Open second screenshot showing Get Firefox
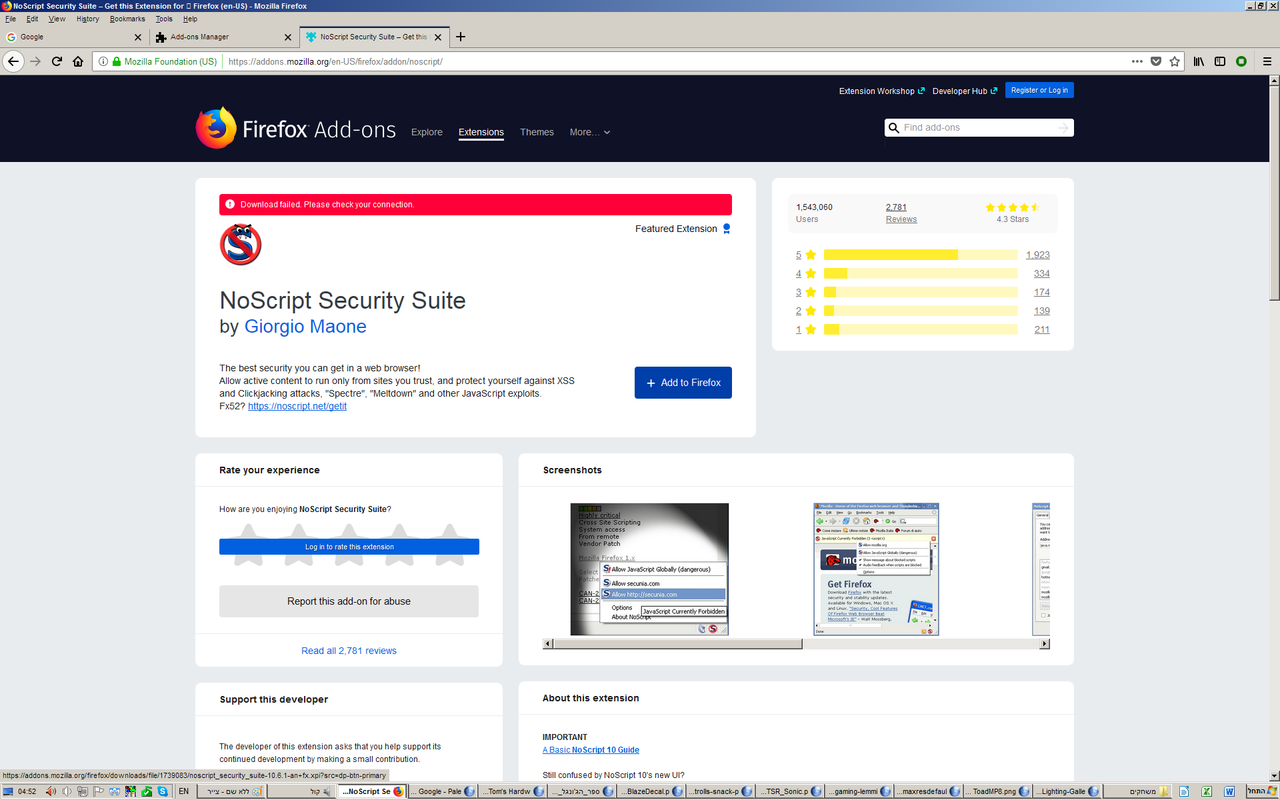This screenshot has height=800, width=1280. click(x=876, y=569)
